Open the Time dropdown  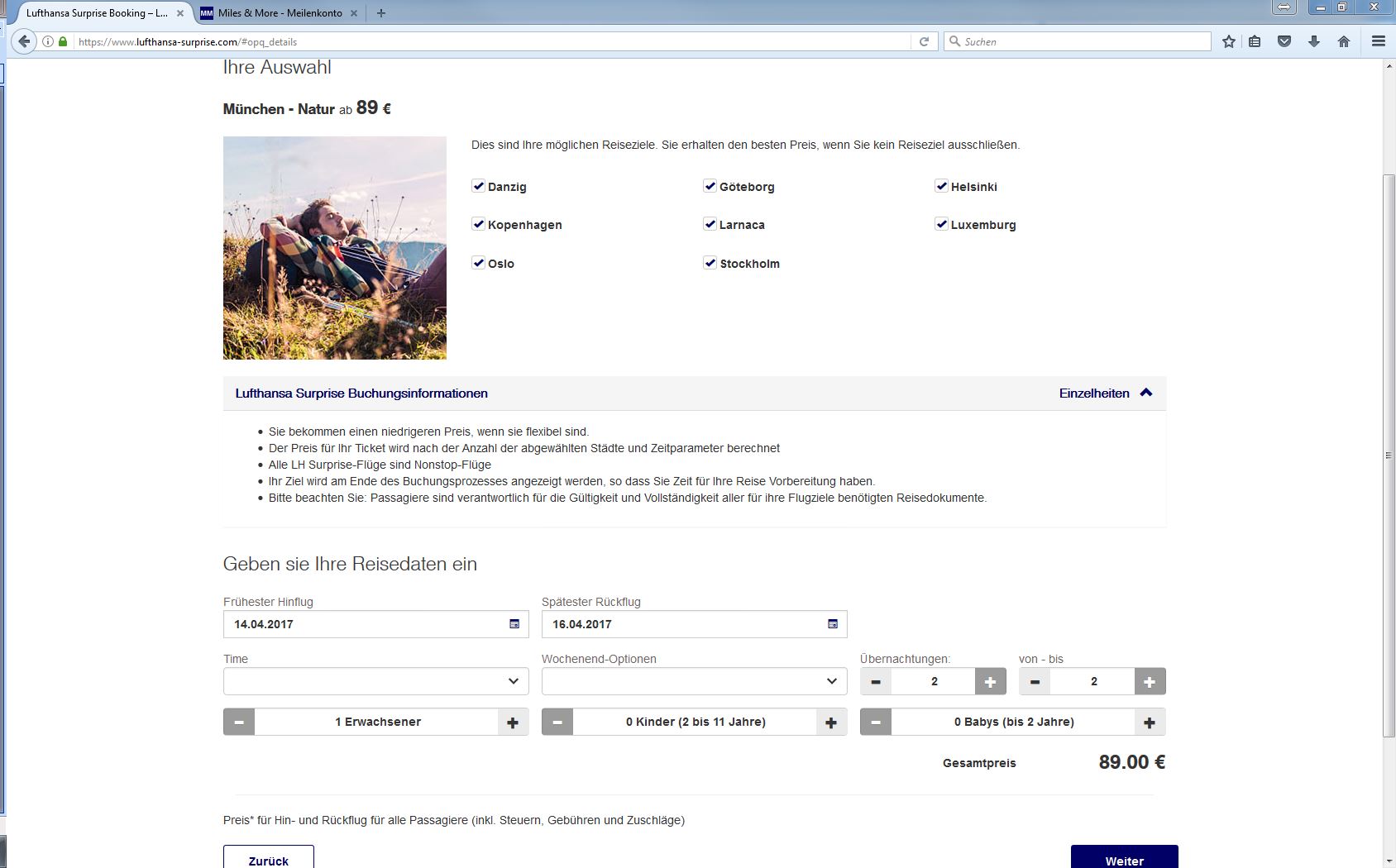375,681
